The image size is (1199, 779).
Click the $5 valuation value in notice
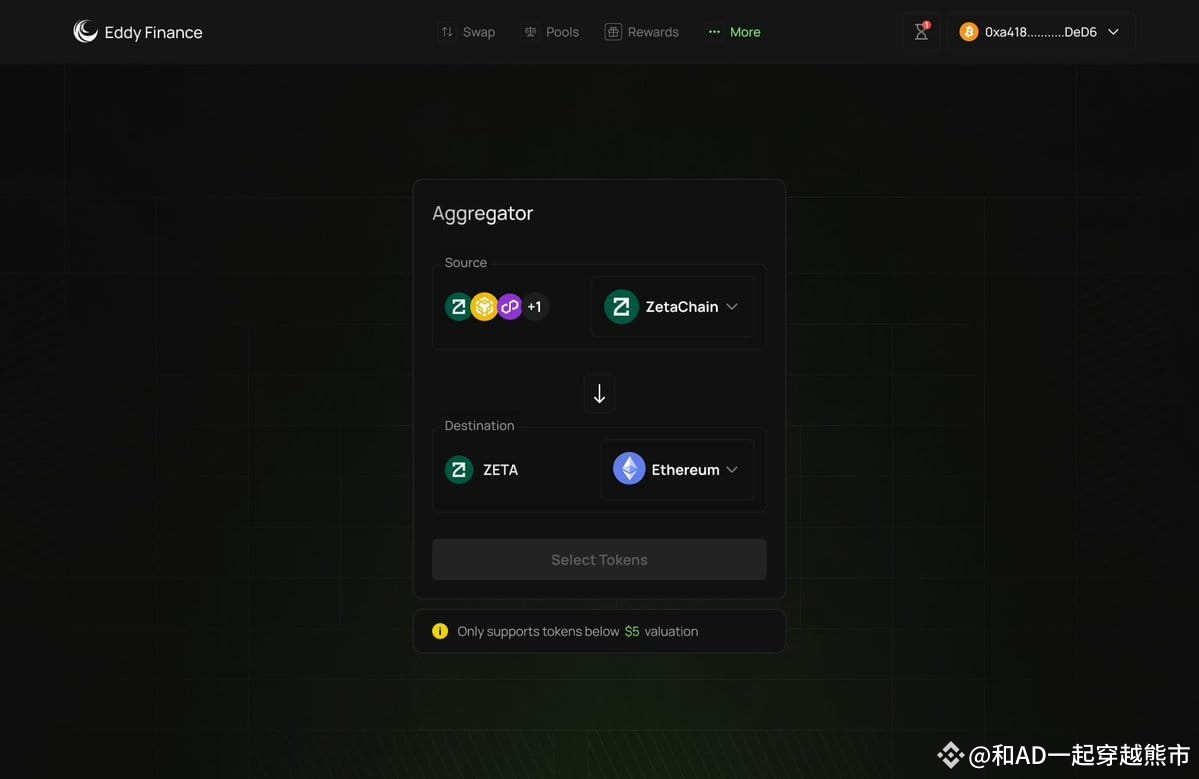coord(632,631)
